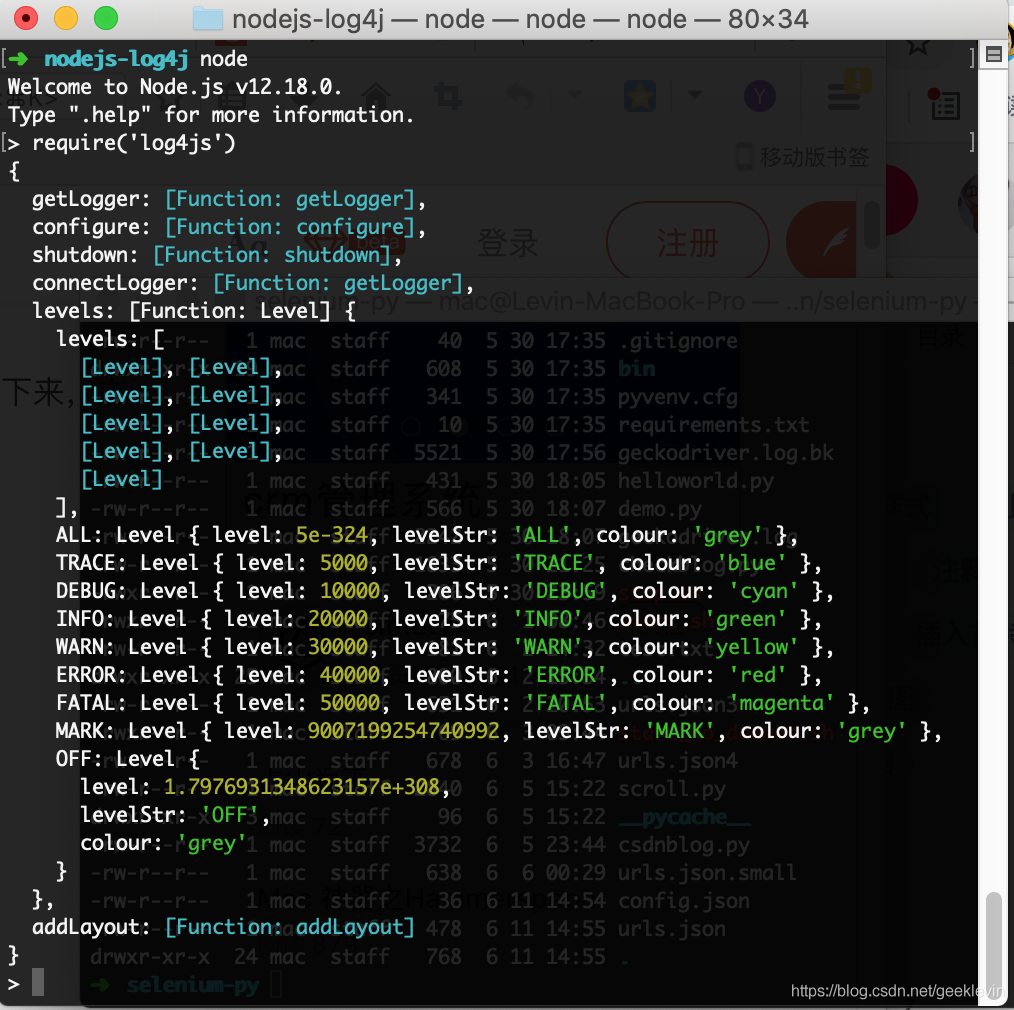Screen dimensions: 1014x1010
Task: Click 'config.json' in the background terminal
Action: 684,901
